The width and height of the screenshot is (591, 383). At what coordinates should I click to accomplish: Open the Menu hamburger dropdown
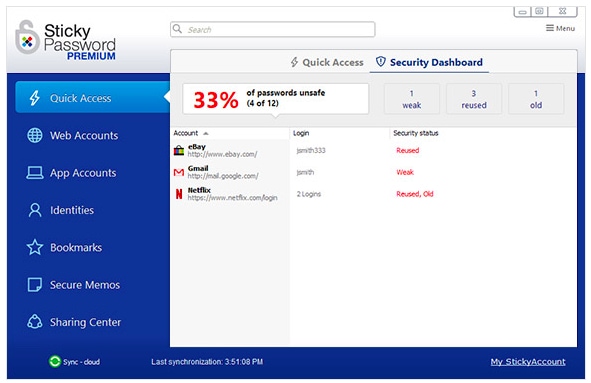click(x=560, y=28)
